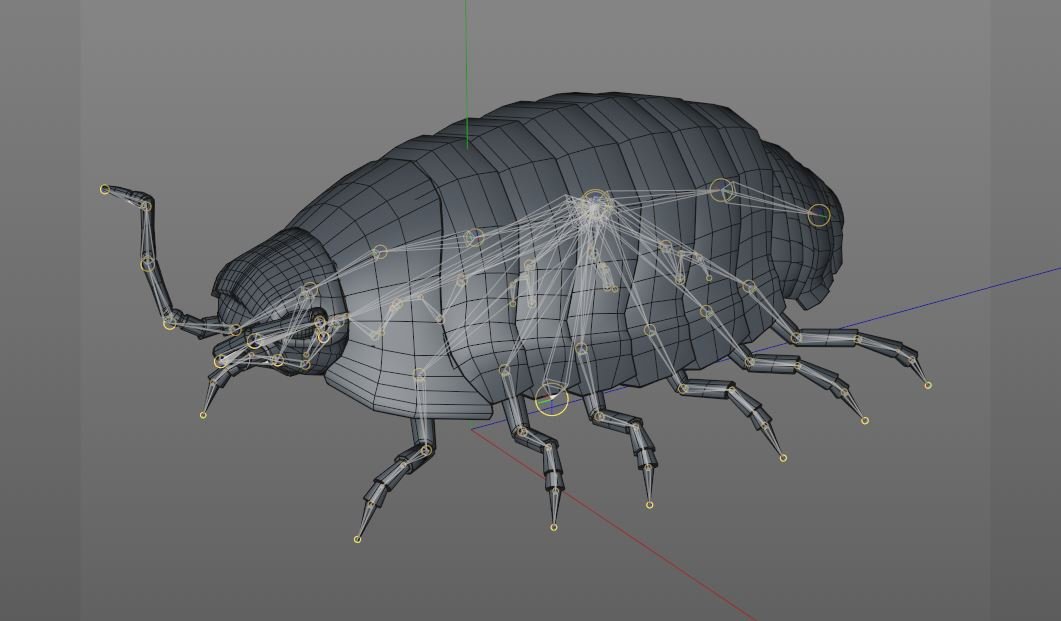
Task: Select the antenna tip joint
Action: click(x=105, y=189)
